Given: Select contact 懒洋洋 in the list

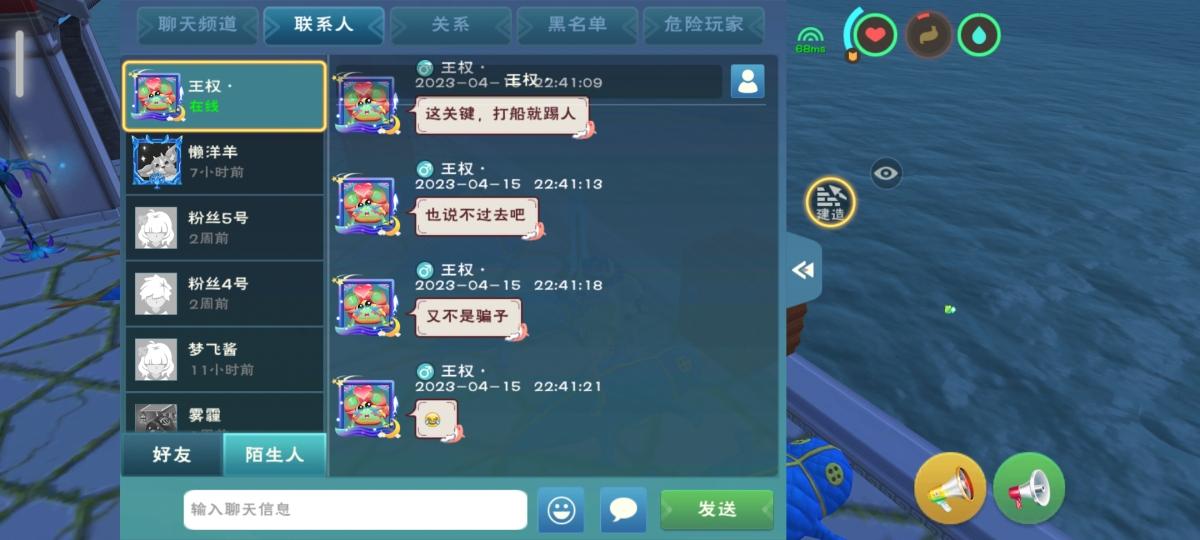Looking at the screenshot, I should click(x=224, y=162).
